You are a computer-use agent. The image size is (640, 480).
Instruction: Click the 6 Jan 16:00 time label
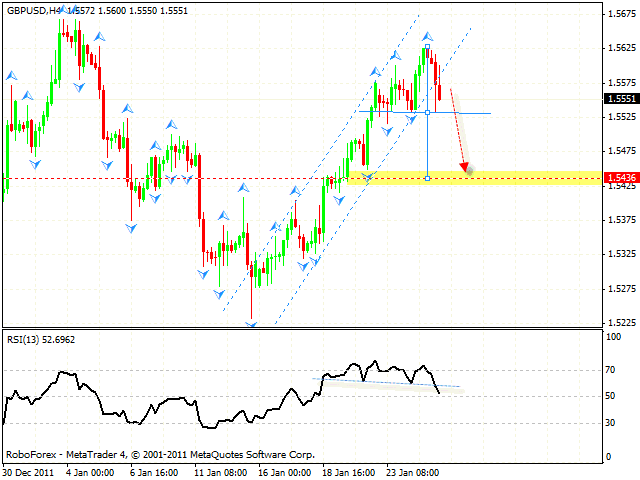tap(154, 473)
